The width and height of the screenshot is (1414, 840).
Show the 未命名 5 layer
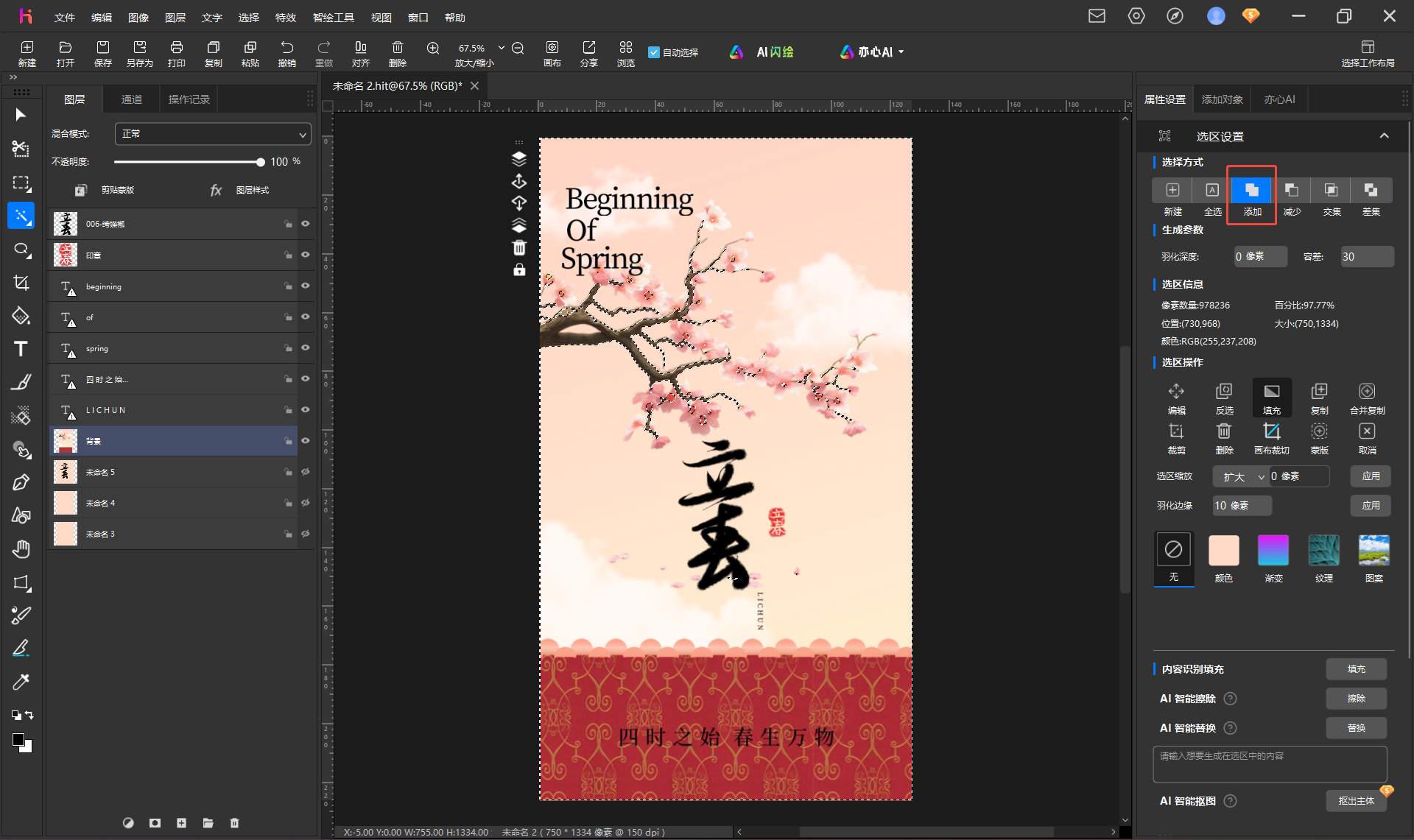point(306,472)
